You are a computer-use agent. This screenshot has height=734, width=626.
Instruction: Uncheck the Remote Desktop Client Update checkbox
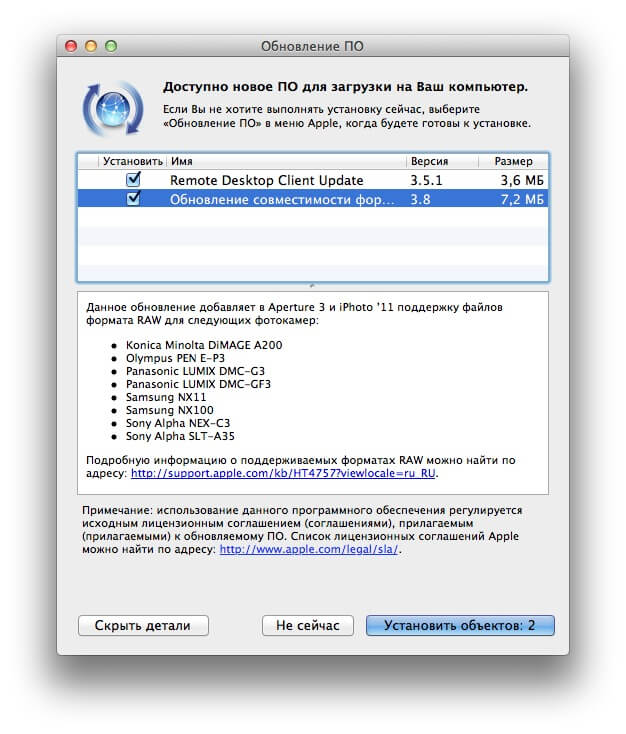(x=133, y=180)
